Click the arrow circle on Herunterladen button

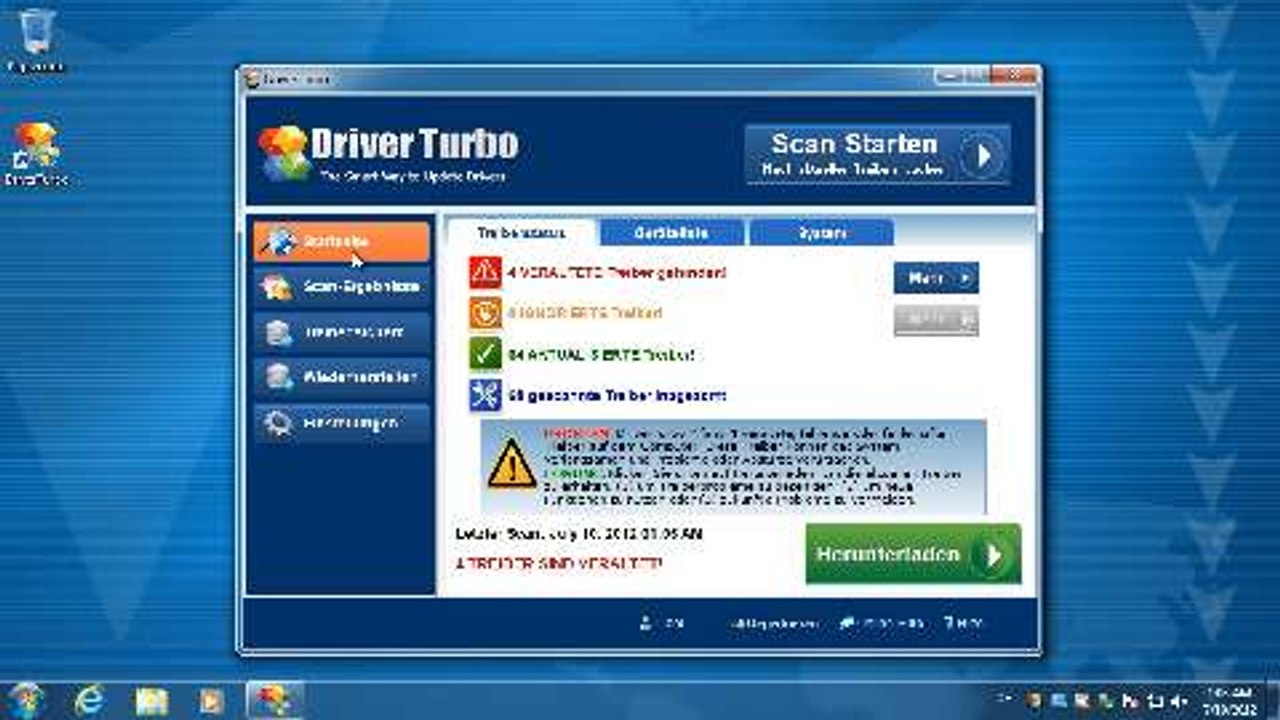point(992,555)
